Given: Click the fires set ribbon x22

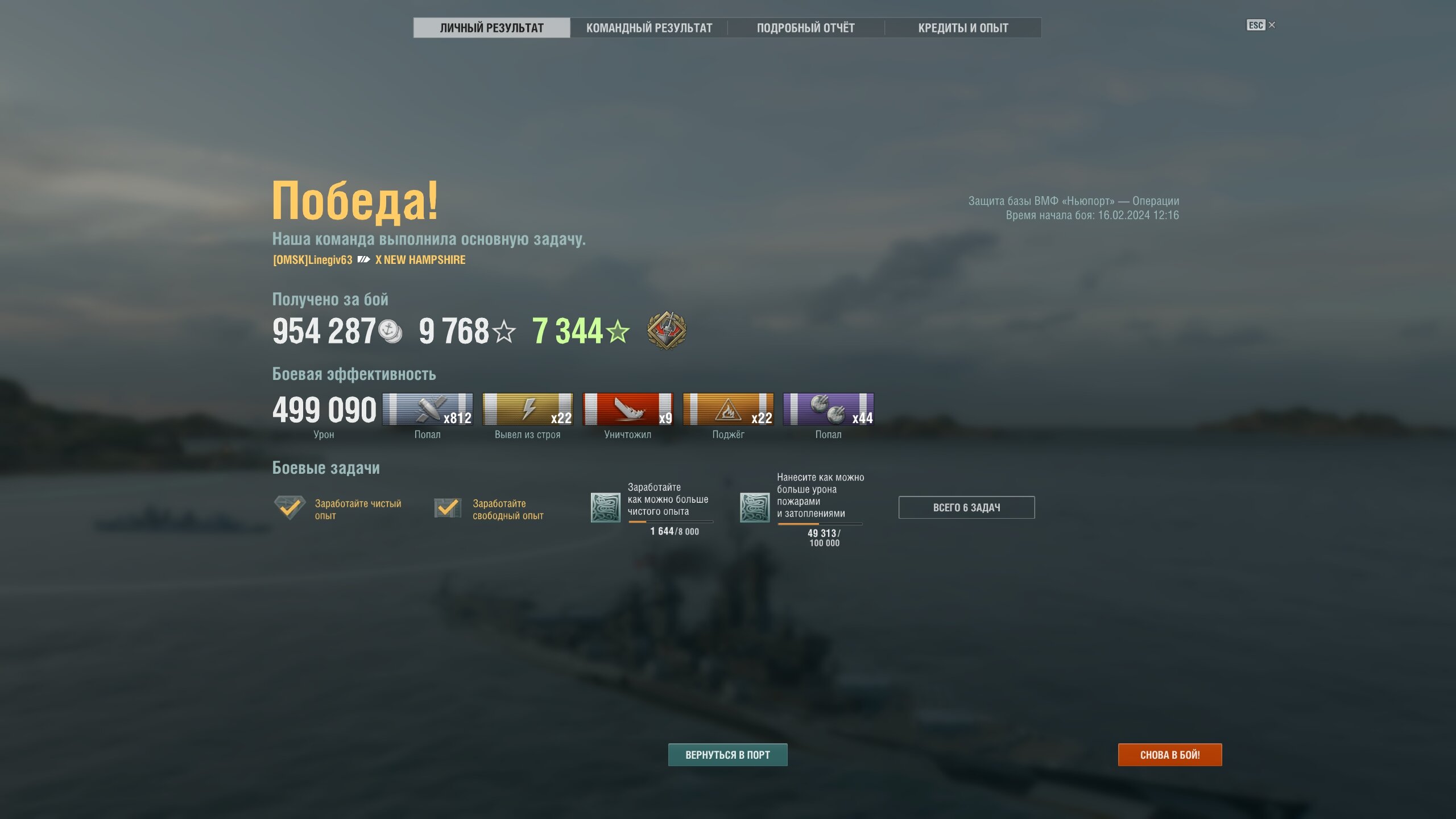Looking at the screenshot, I should (x=728, y=409).
